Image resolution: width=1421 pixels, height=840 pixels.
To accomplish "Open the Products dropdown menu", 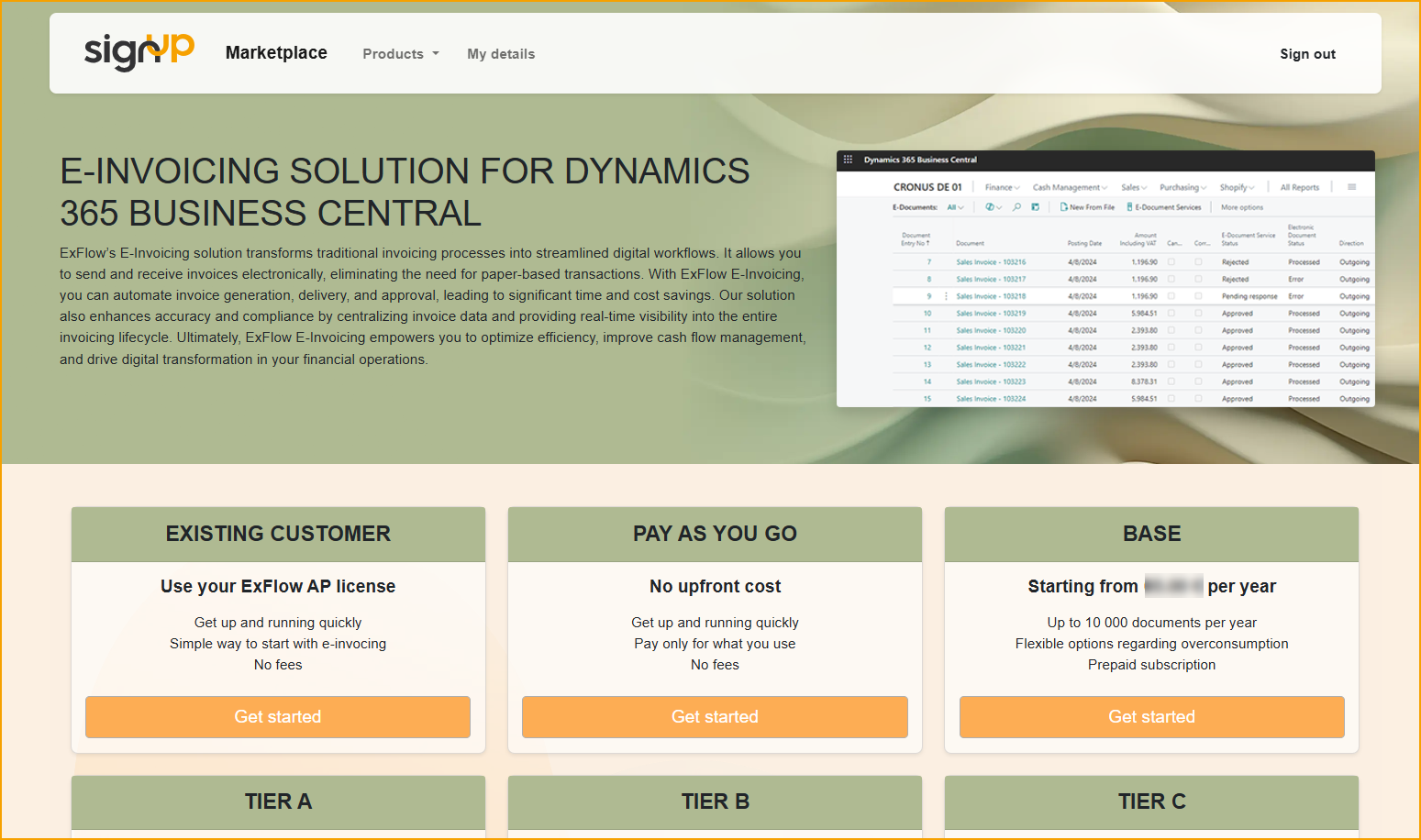I will [401, 54].
